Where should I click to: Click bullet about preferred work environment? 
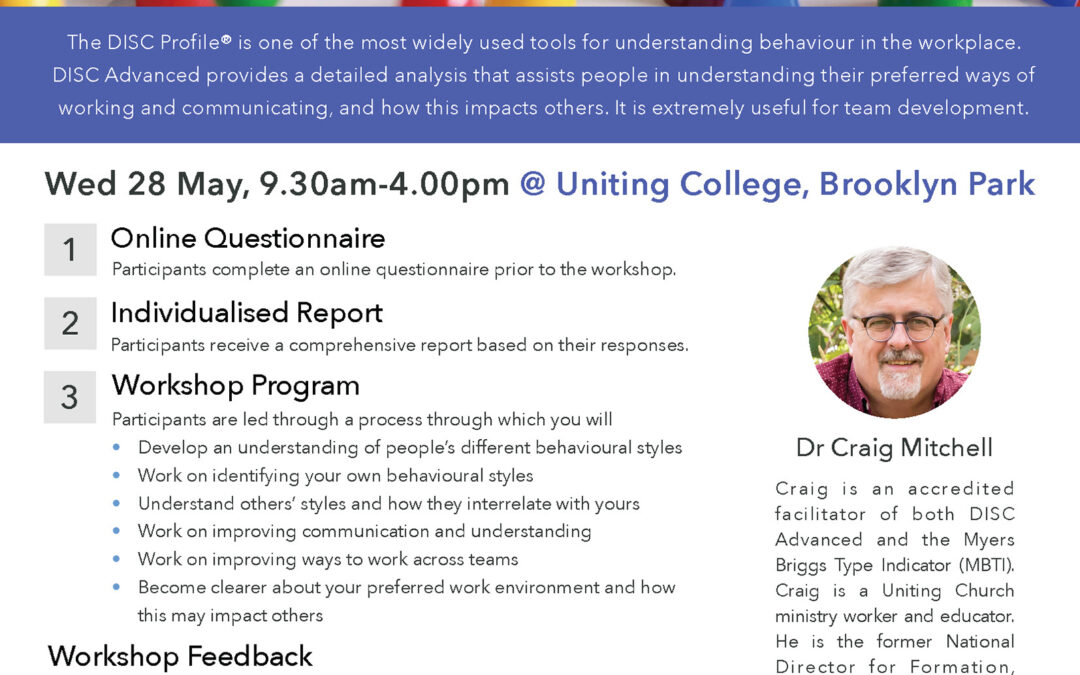(x=406, y=601)
